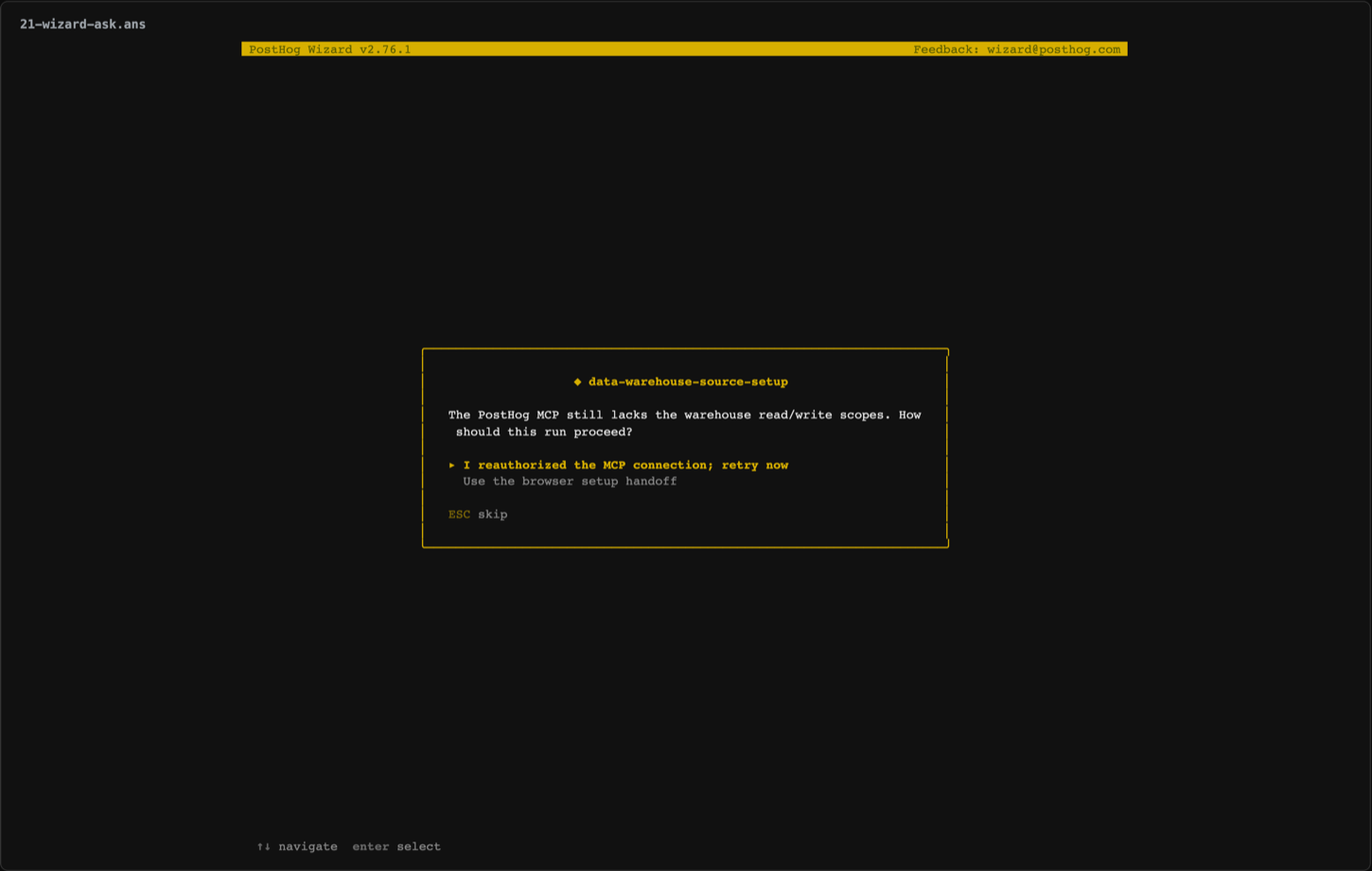Click the enter select hint in the footer
This screenshot has height=871, width=1372.
[396, 846]
